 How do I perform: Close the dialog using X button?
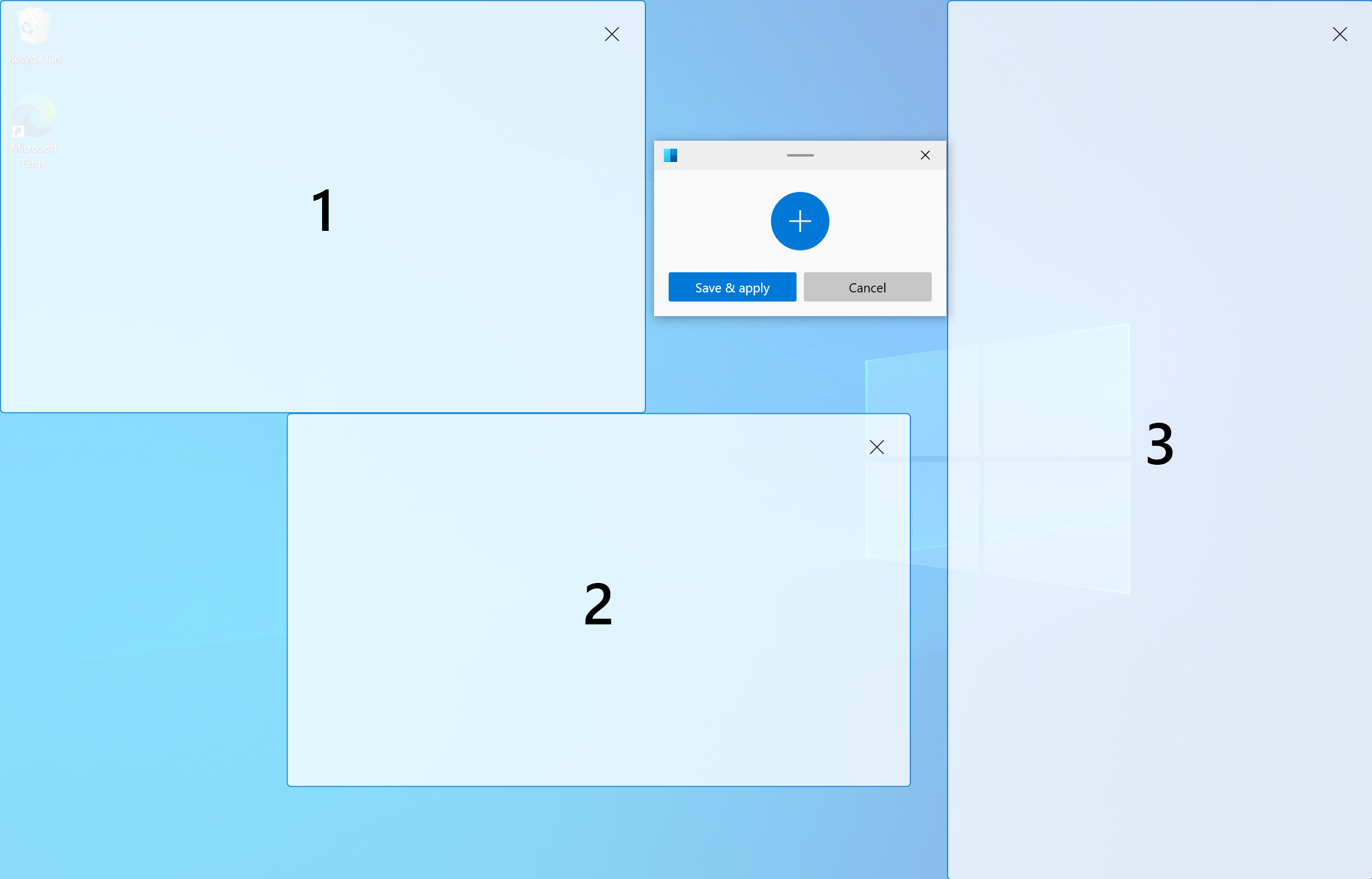point(924,155)
